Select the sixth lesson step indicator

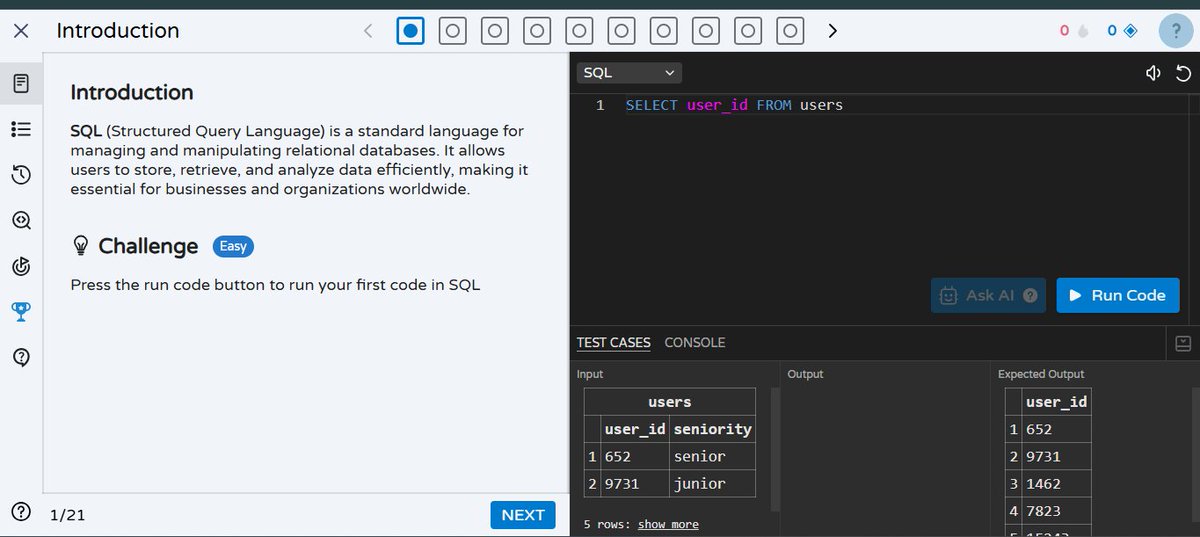pos(621,31)
